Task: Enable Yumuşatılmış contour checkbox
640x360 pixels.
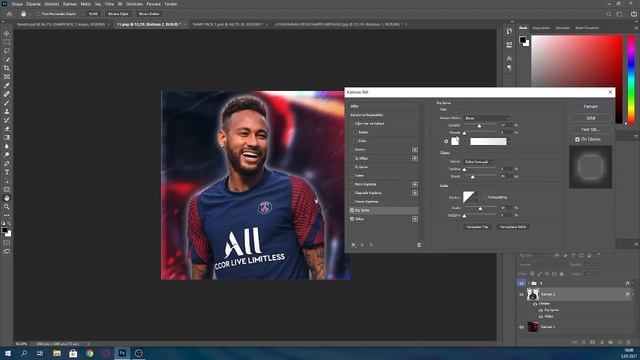Action: [484, 198]
